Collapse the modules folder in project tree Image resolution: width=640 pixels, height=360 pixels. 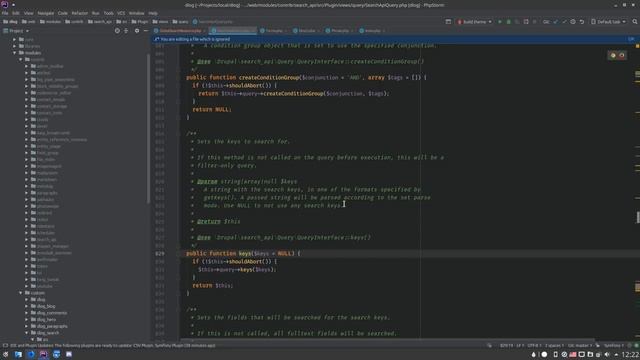(15, 53)
